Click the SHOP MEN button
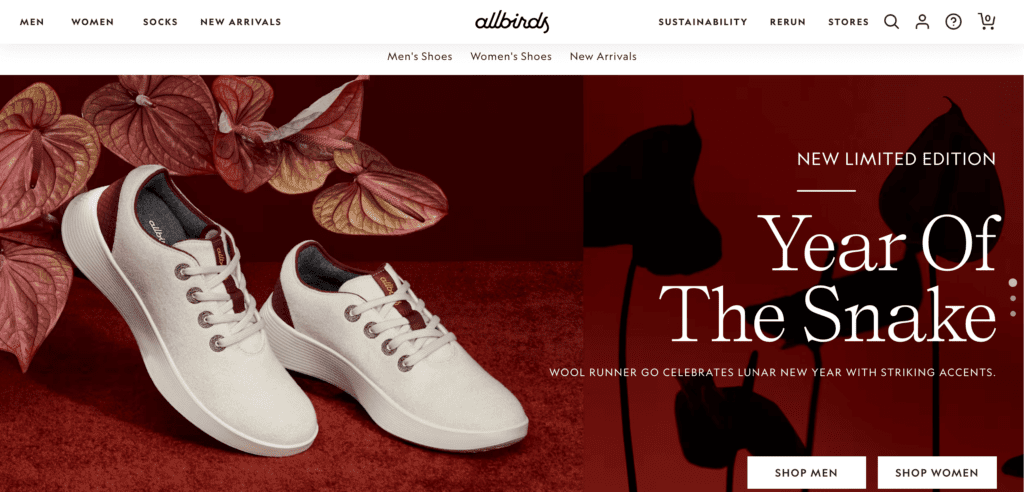Image resolution: width=1024 pixels, height=492 pixels. 807,472
